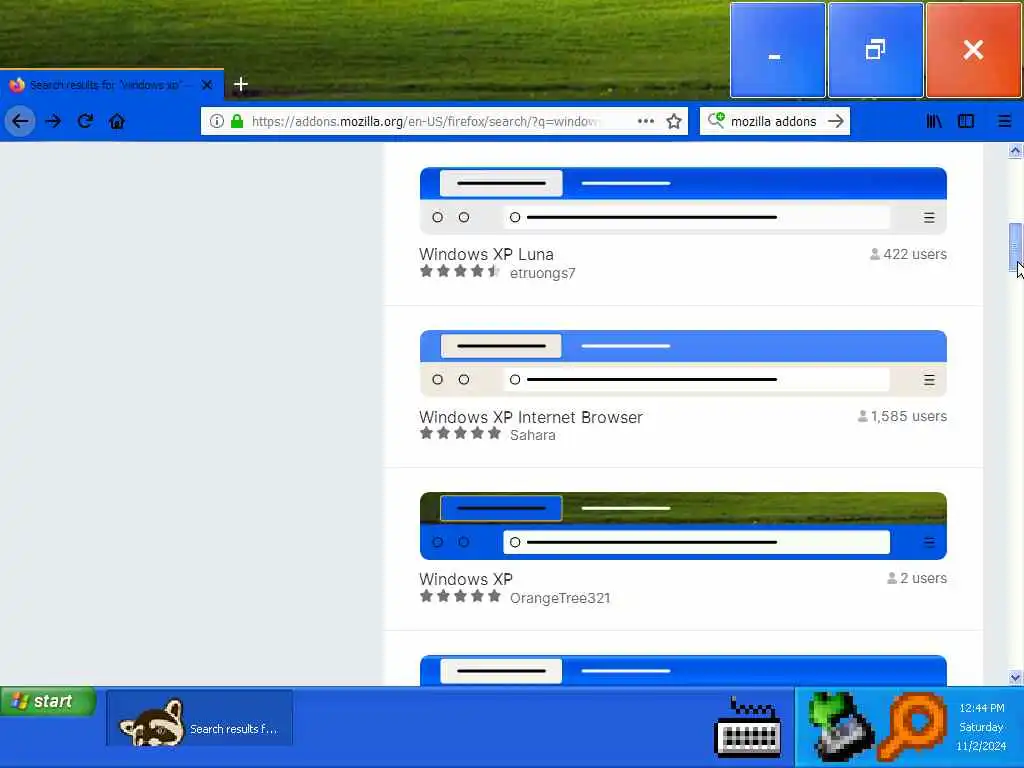Viewport: 1024px width, 768px height.
Task: Reload the current page
Action: pyautogui.click(x=85, y=121)
